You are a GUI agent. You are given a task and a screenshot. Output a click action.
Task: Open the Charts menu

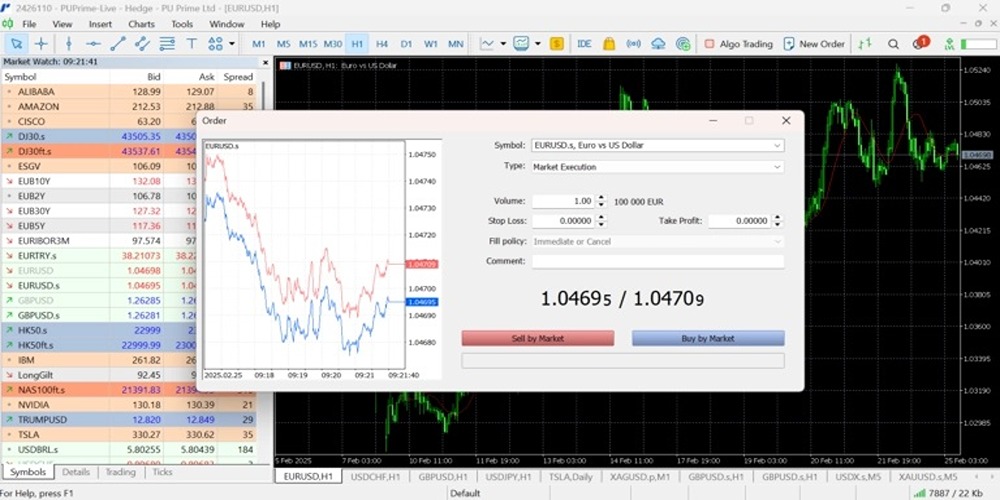(142, 24)
